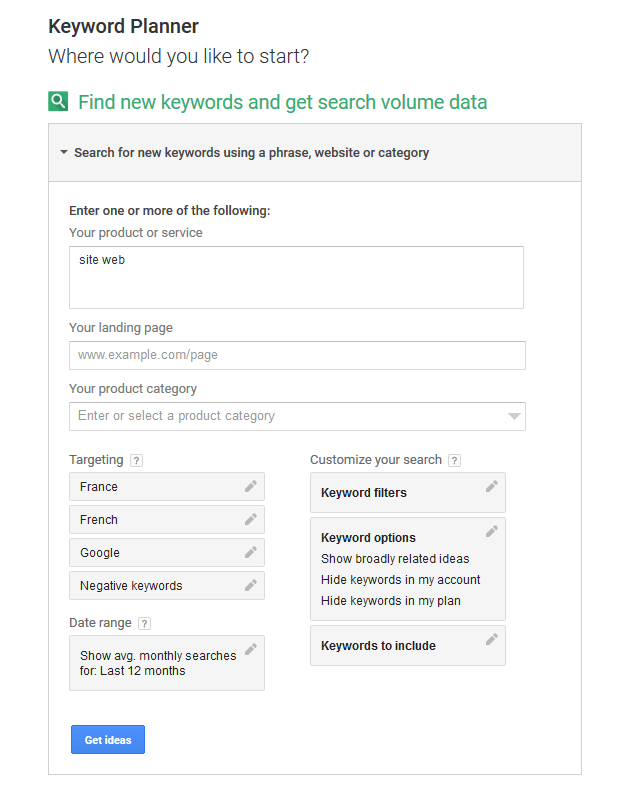
Task: Click Find new keywords heading link
Action: (282, 102)
